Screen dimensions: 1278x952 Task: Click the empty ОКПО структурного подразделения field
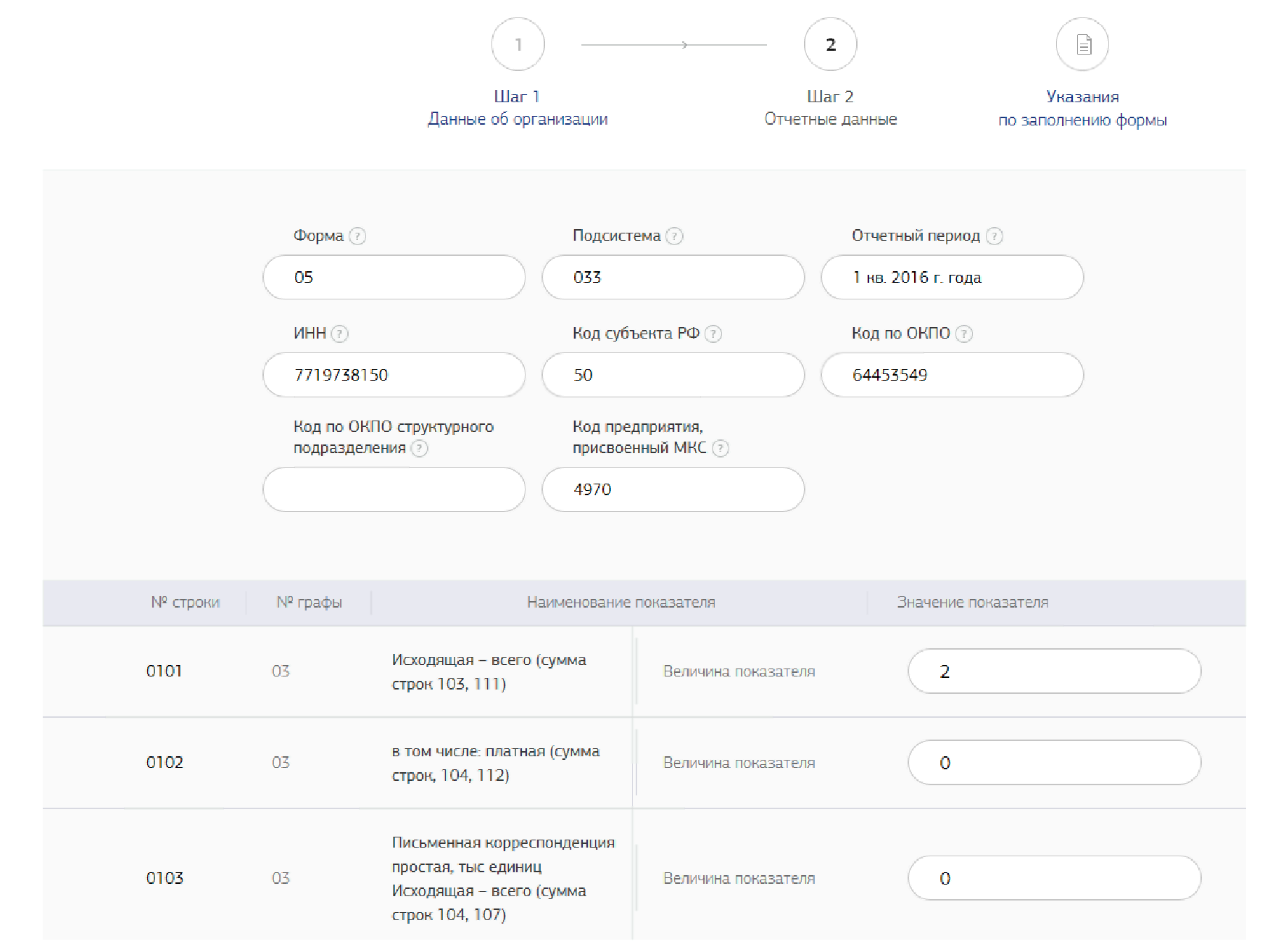394,489
